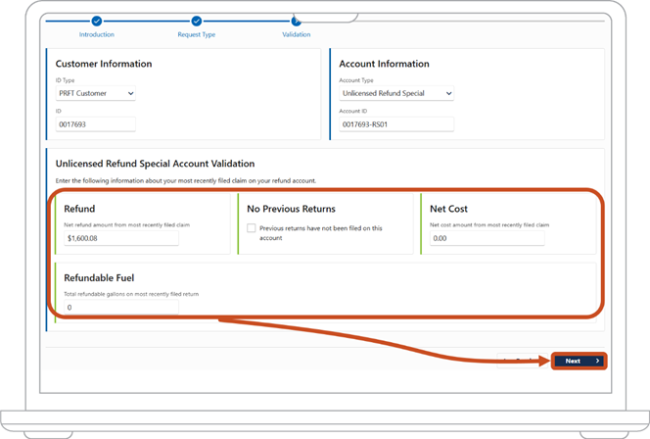The image size is (650, 439).
Task: Click the total refundable gallons field
Action: click(x=121, y=307)
